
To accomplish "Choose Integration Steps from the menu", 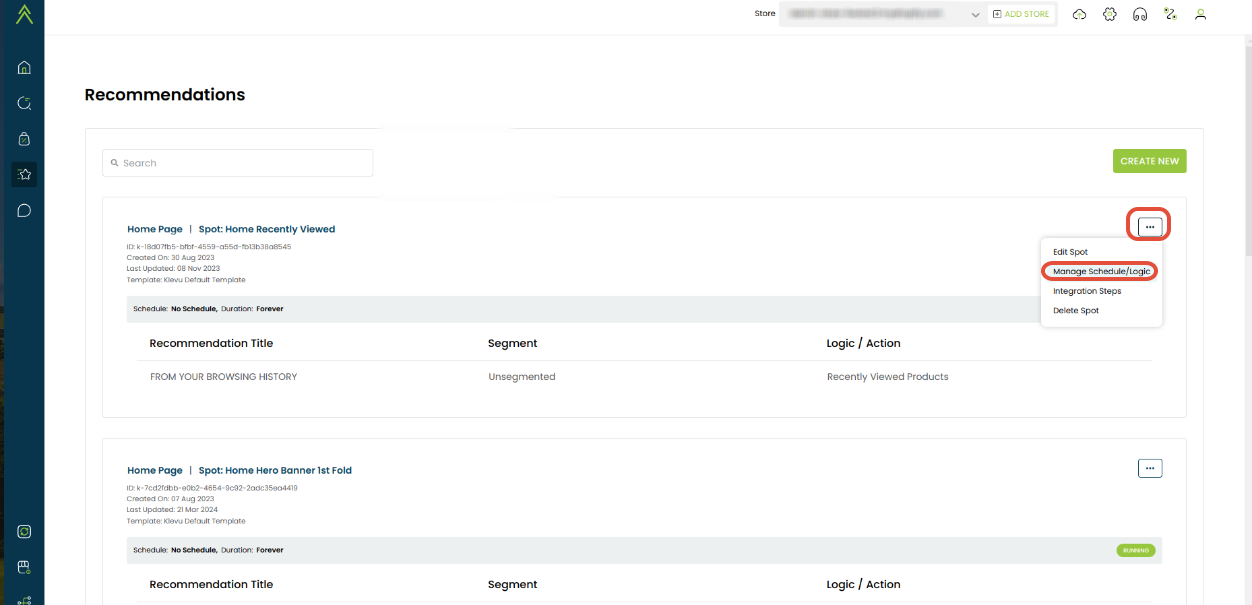I will tap(1087, 291).
